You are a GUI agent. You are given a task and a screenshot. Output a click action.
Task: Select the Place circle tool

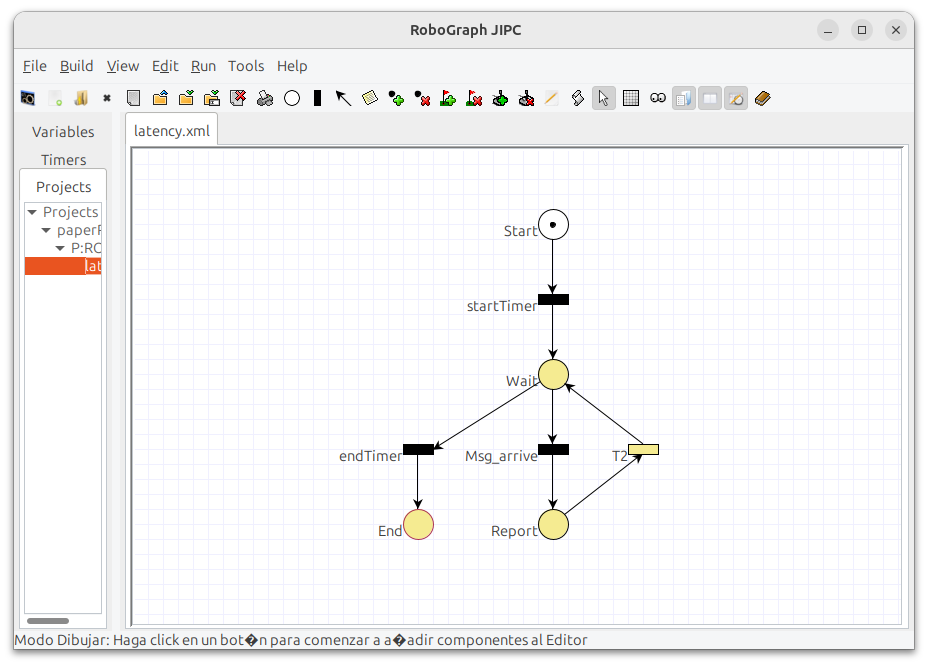pyautogui.click(x=292, y=98)
